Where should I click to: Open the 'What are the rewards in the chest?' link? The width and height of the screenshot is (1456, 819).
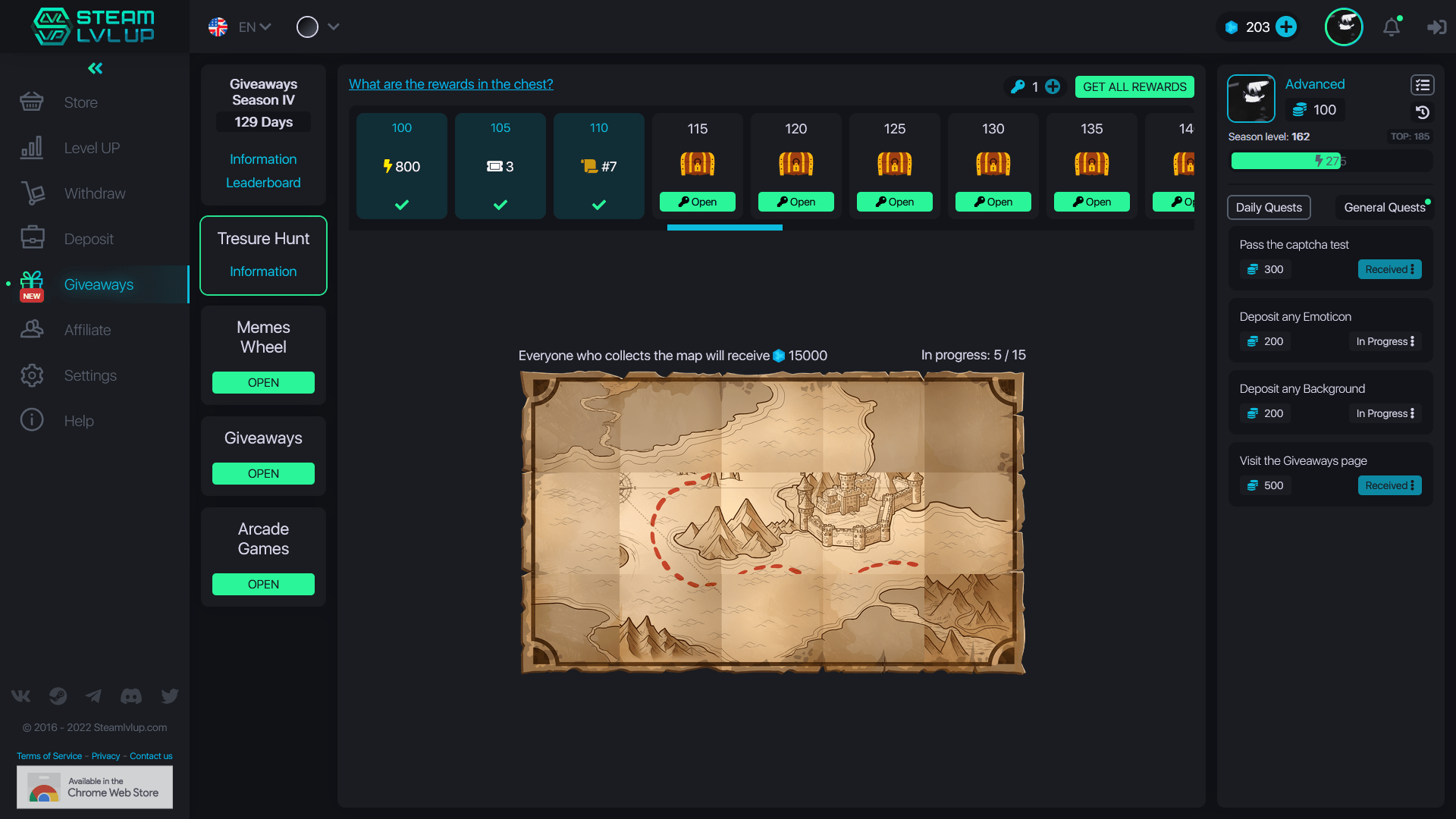tap(450, 84)
